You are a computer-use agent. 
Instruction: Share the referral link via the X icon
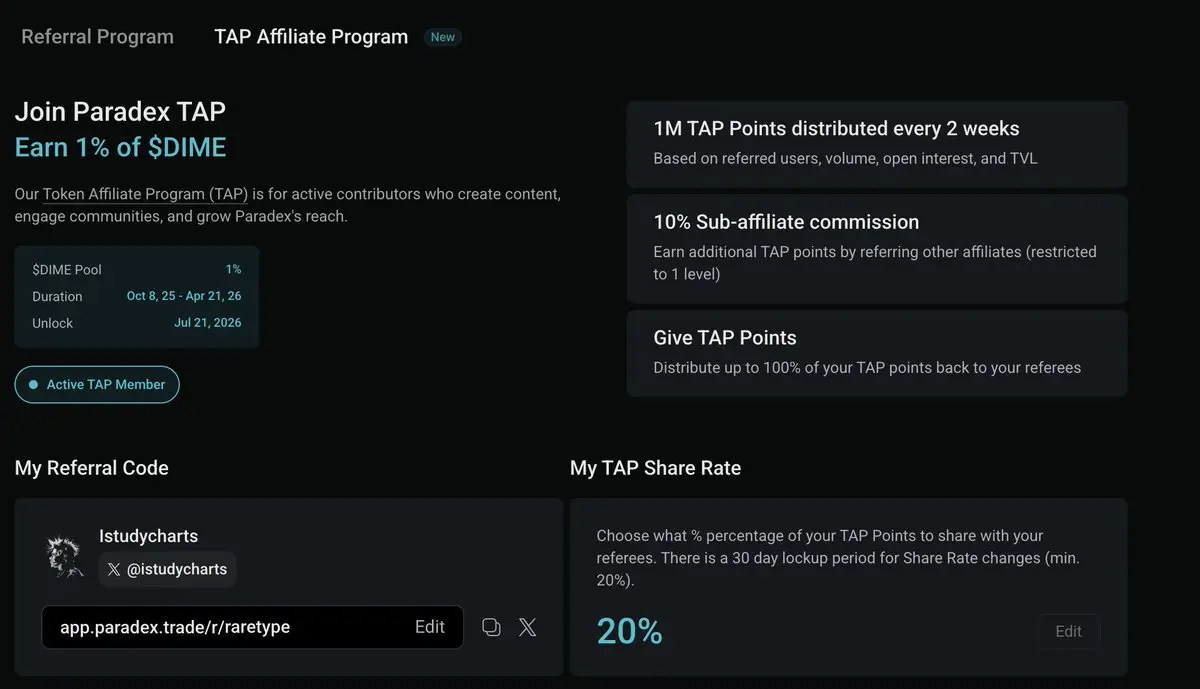[x=528, y=627]
